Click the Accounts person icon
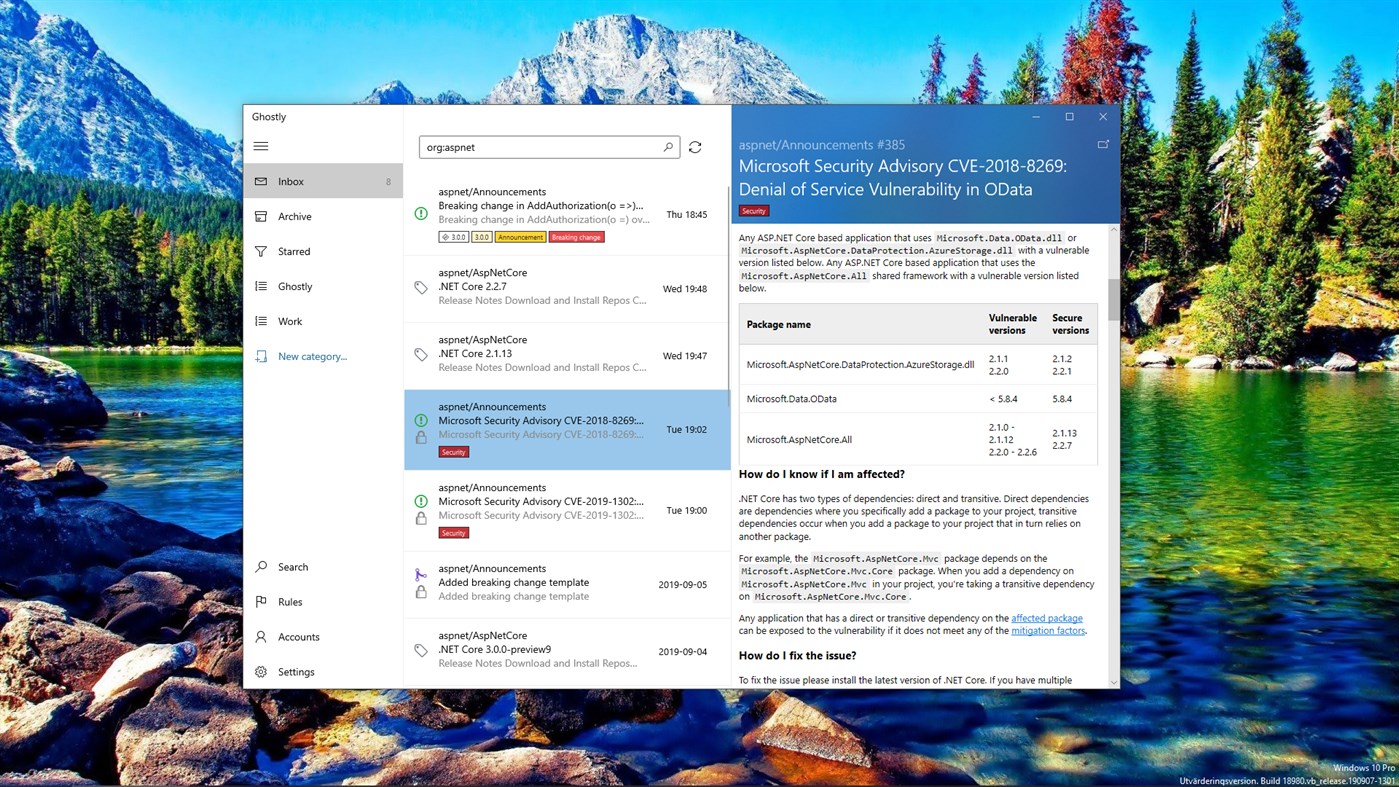Viewport: 1399px width, 787px height. [x=261, y=637]
